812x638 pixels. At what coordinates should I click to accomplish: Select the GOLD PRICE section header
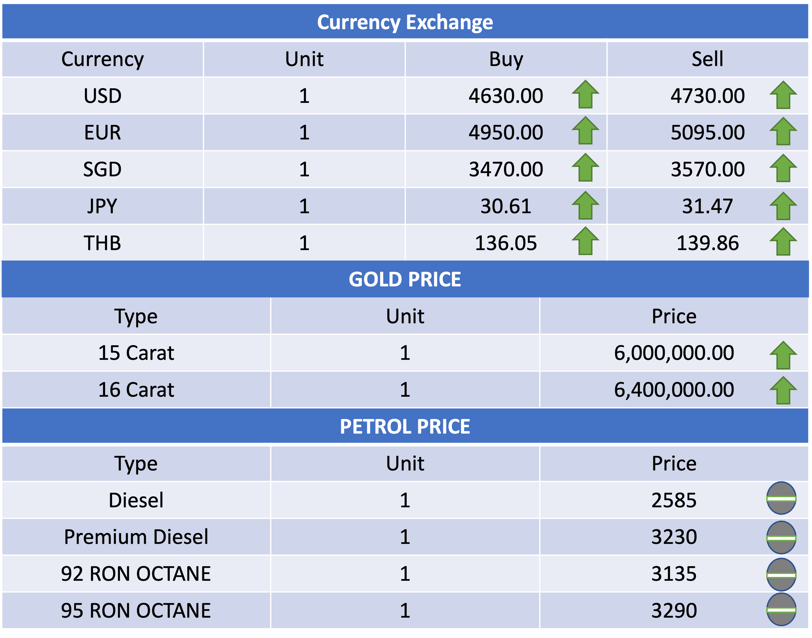(405, 279)
